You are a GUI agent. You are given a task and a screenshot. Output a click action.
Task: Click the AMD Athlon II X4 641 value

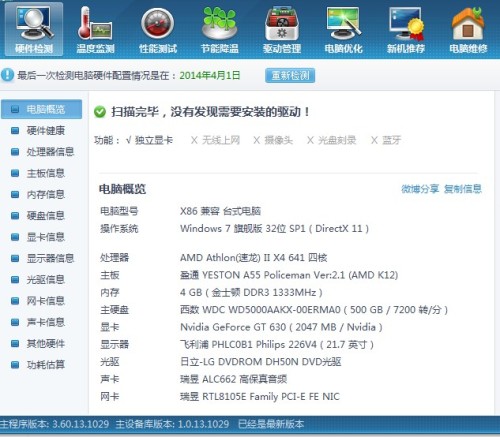254,258
